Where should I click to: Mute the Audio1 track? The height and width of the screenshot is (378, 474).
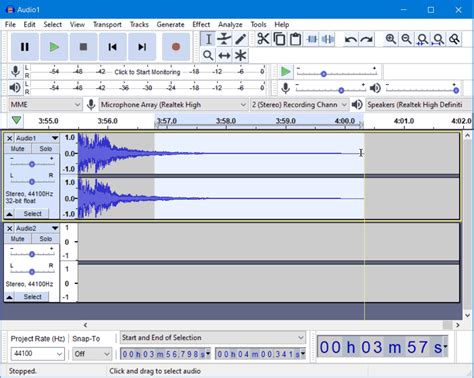click(18, 149)
